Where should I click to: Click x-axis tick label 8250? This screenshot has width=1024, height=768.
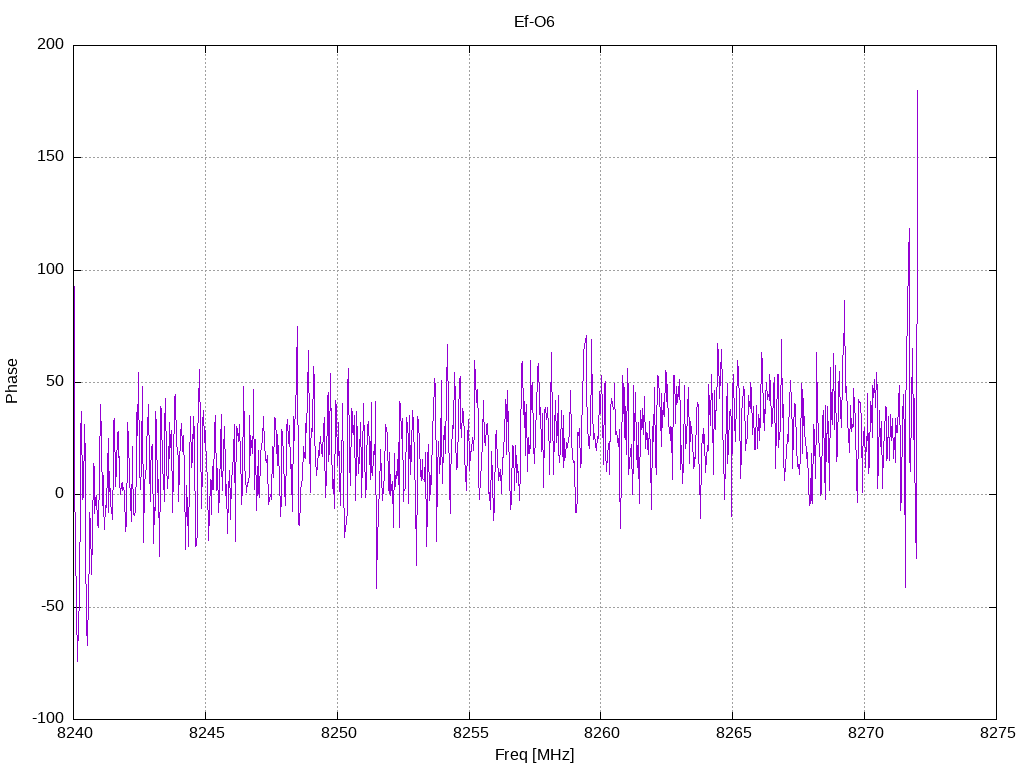click(x=338, y=733)
